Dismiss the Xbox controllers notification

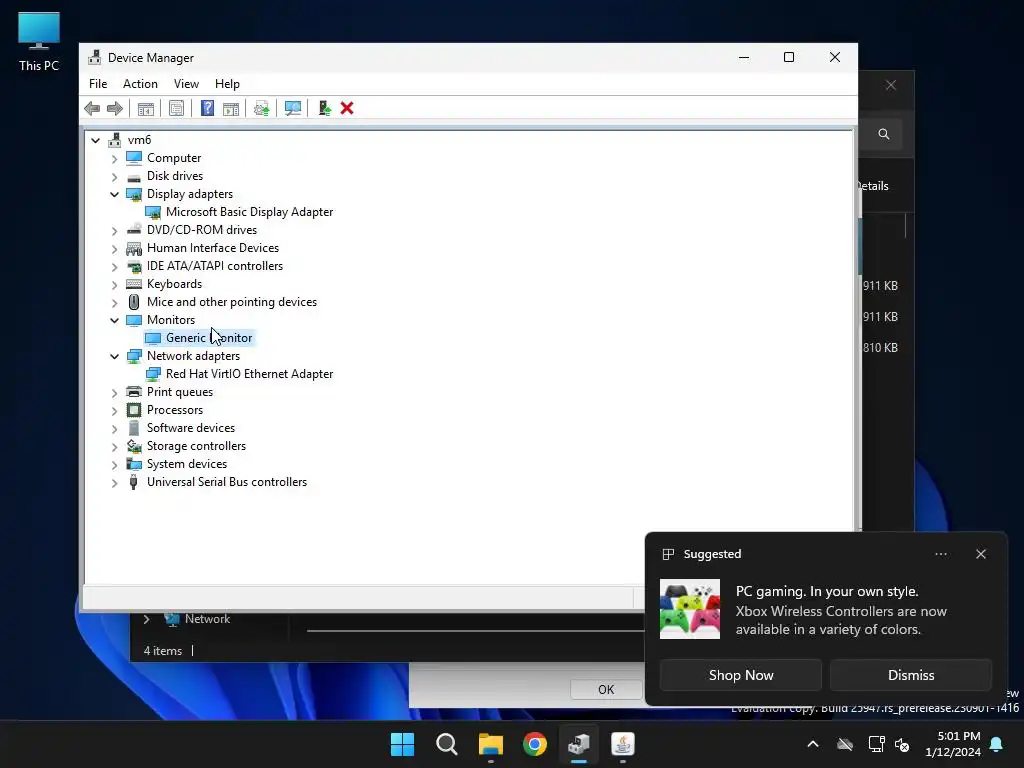(x=910, y=675)
